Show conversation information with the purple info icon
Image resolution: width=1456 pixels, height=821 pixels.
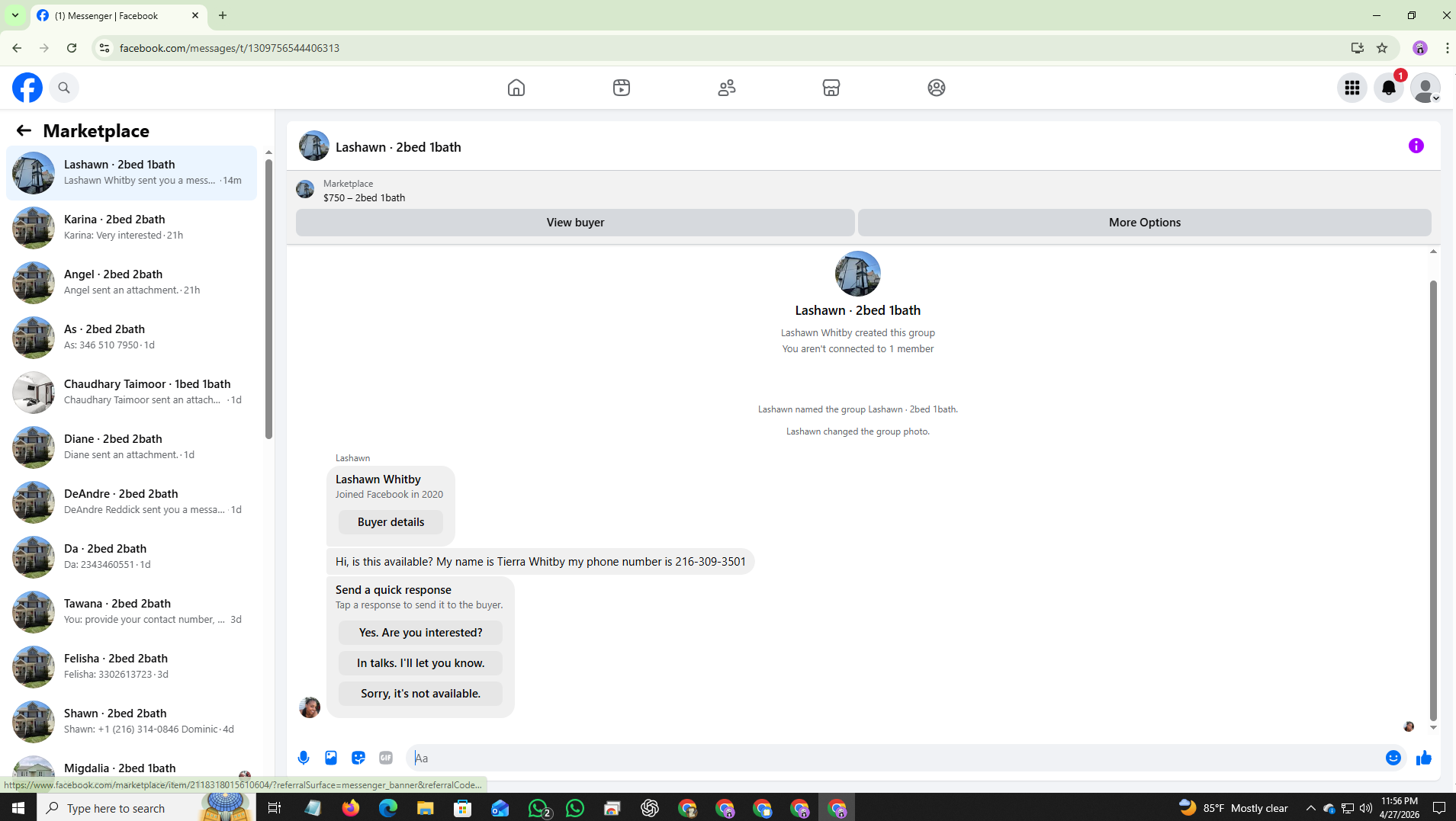[1416, 146]
